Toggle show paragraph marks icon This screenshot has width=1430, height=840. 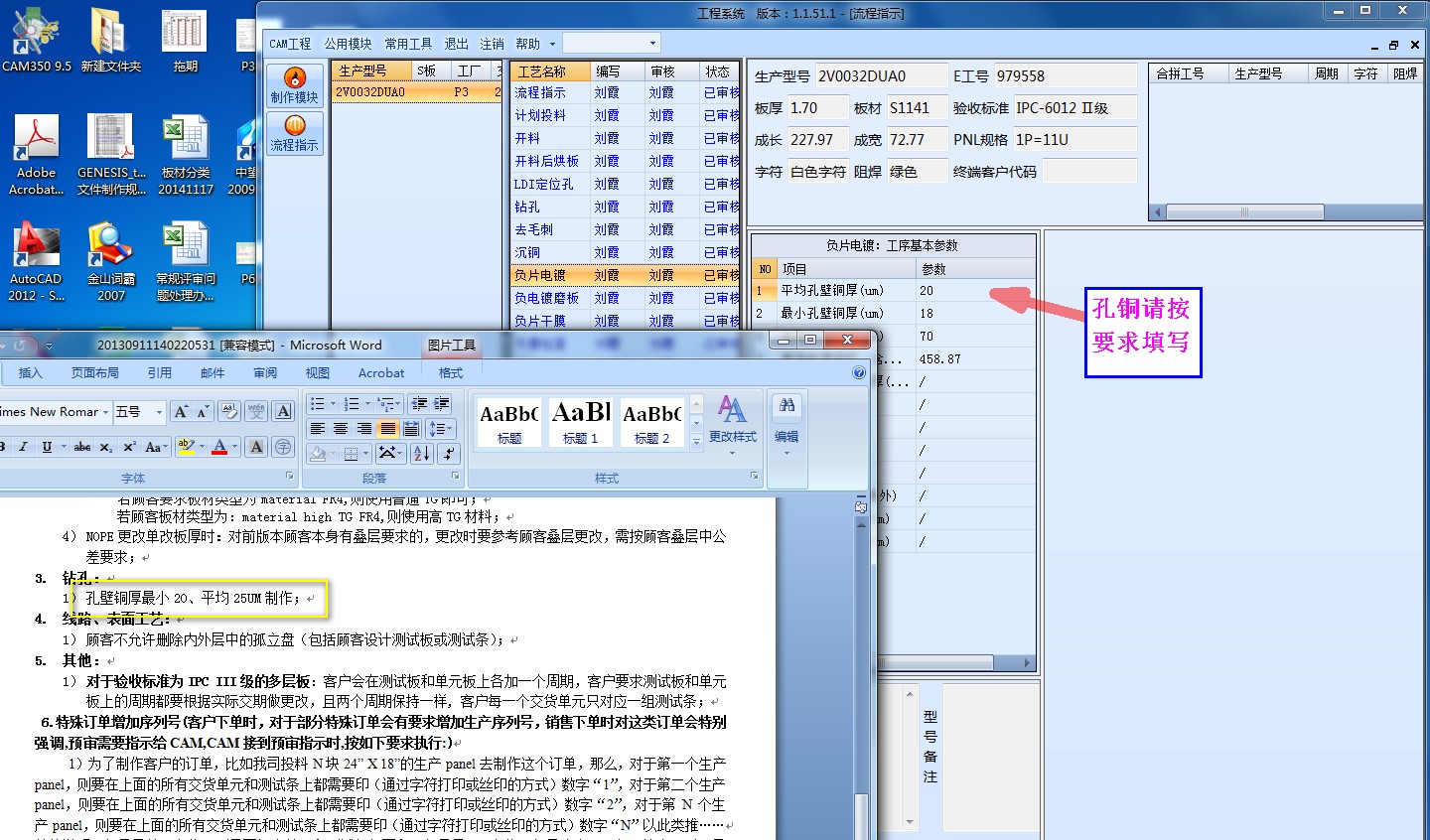pos(449,453)
